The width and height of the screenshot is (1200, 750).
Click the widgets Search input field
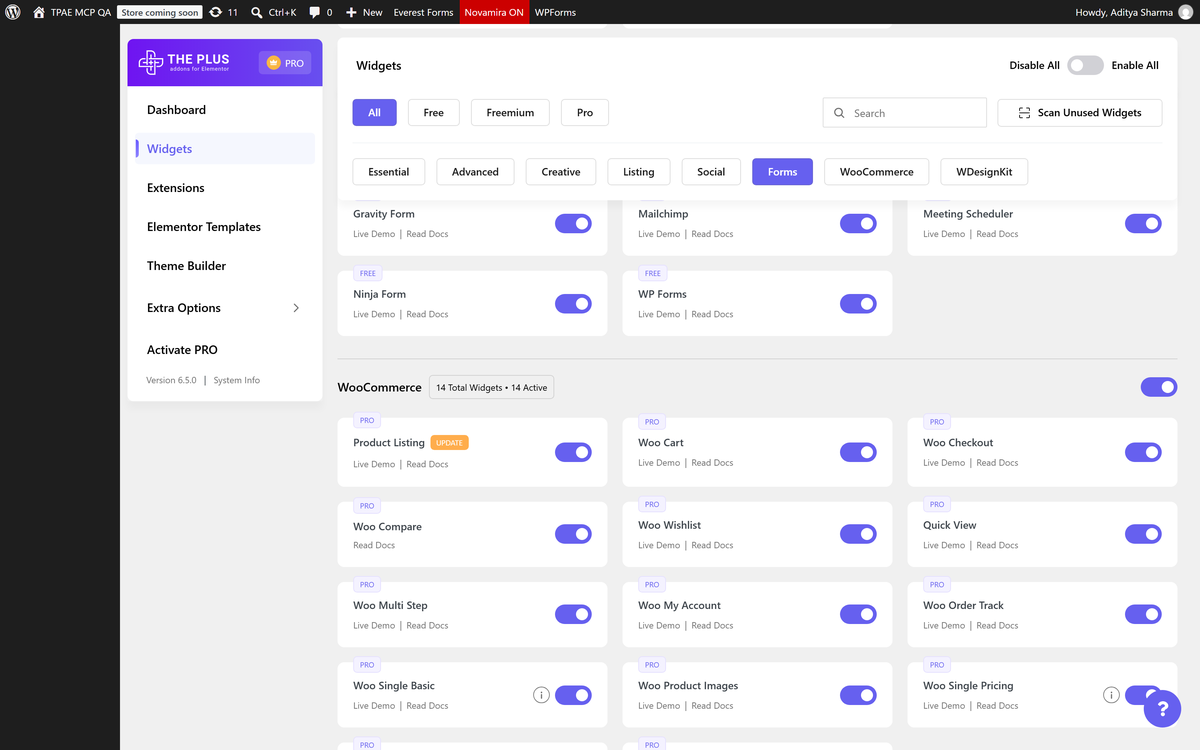905,113
